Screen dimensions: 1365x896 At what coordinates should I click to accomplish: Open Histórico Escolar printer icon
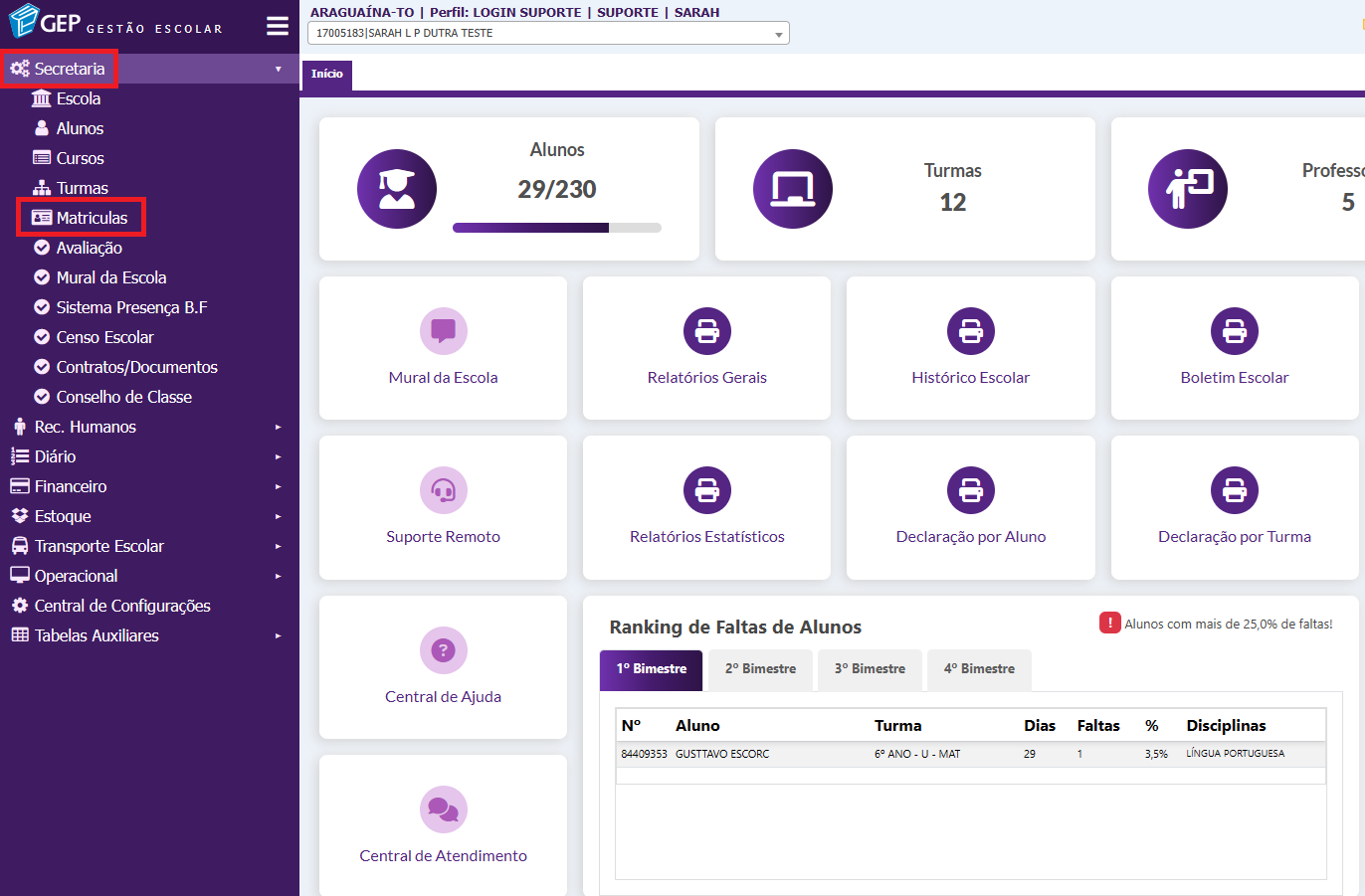coord(970,331)
